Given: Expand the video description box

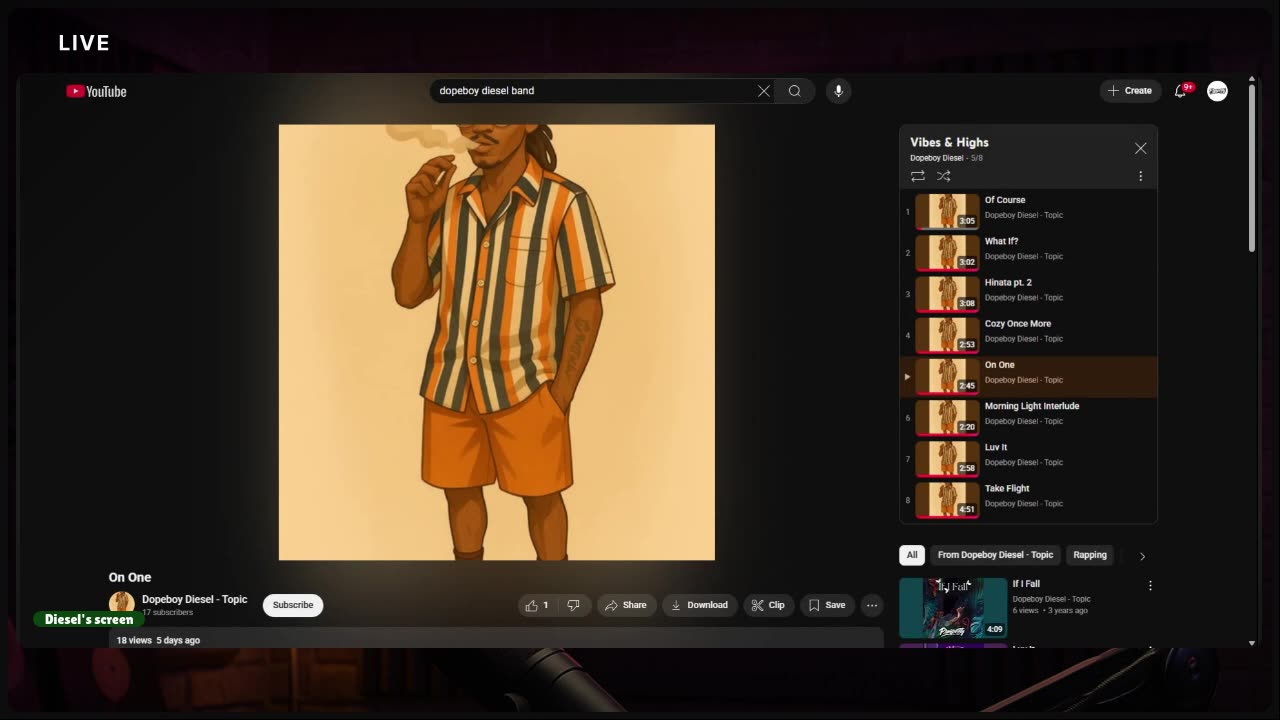Looking at the screenshot, I should pyautogui.click(x=496, y=638).
